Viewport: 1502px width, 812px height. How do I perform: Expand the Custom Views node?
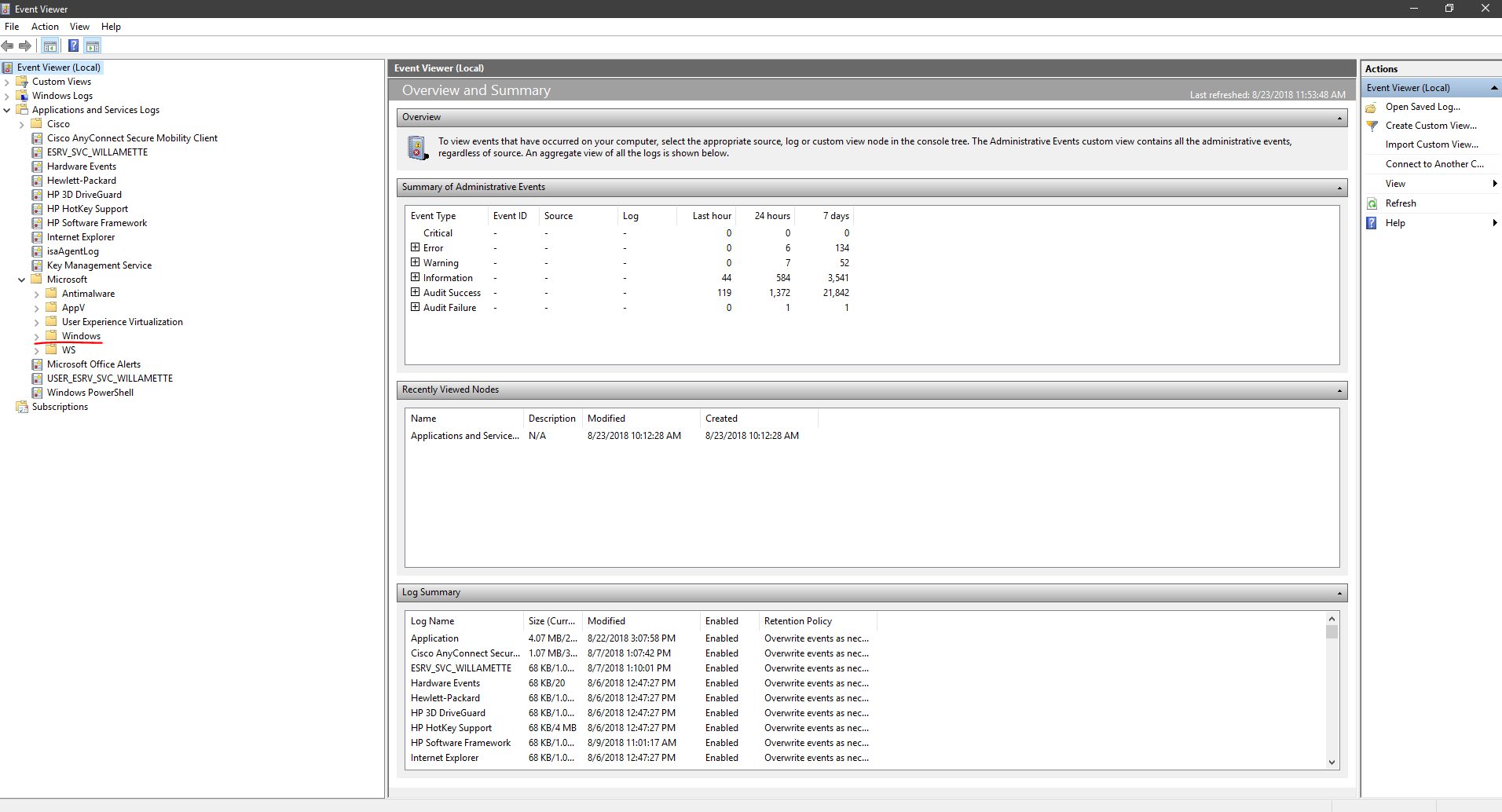pos(7,82)
